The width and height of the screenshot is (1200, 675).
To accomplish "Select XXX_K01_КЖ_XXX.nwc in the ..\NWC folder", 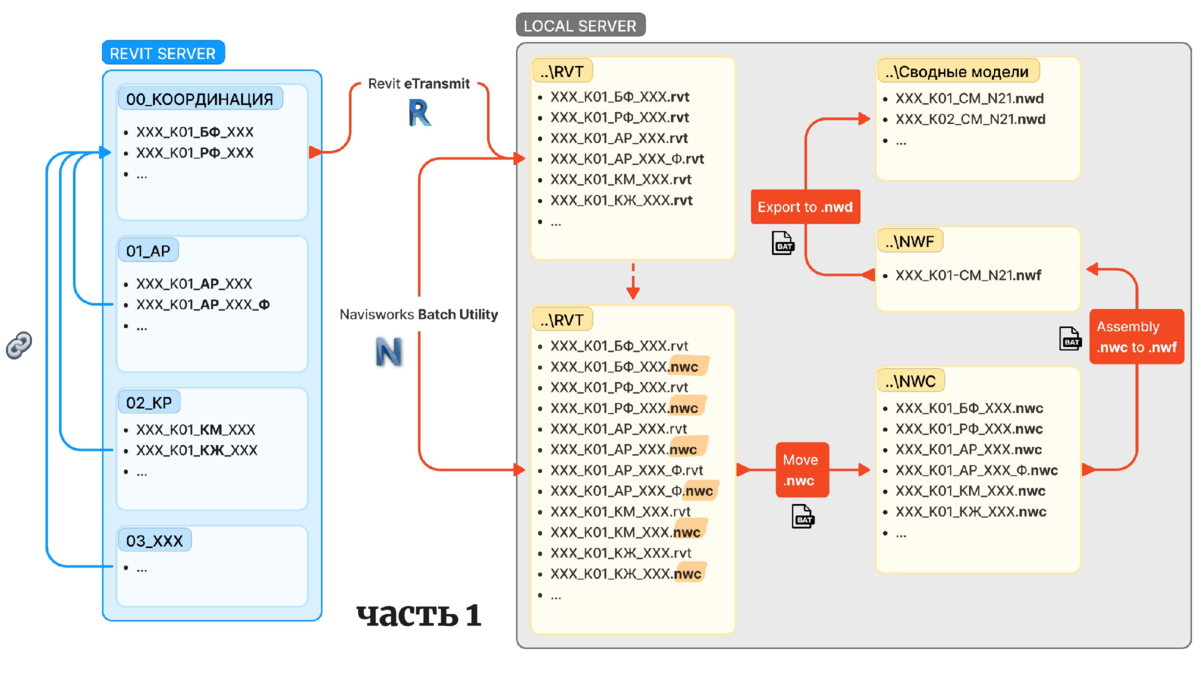I will (971, 512).
